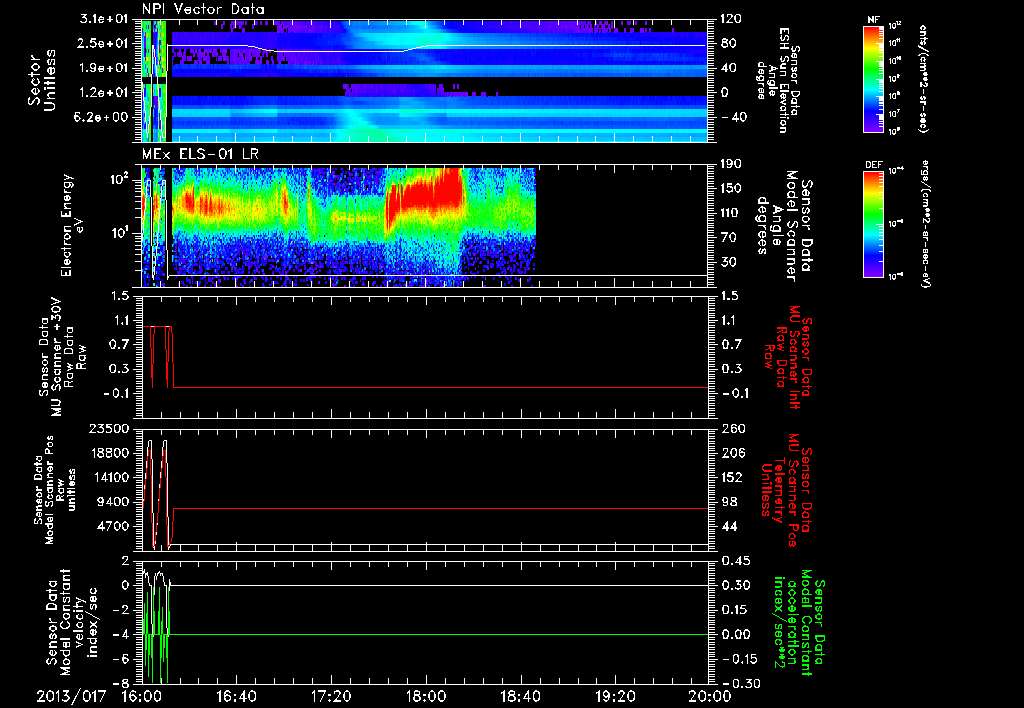The width and height of the screenshot is (1024, 708).
Task: Click the 6.2e+00 sector axis tick
Action: [103, 117]
